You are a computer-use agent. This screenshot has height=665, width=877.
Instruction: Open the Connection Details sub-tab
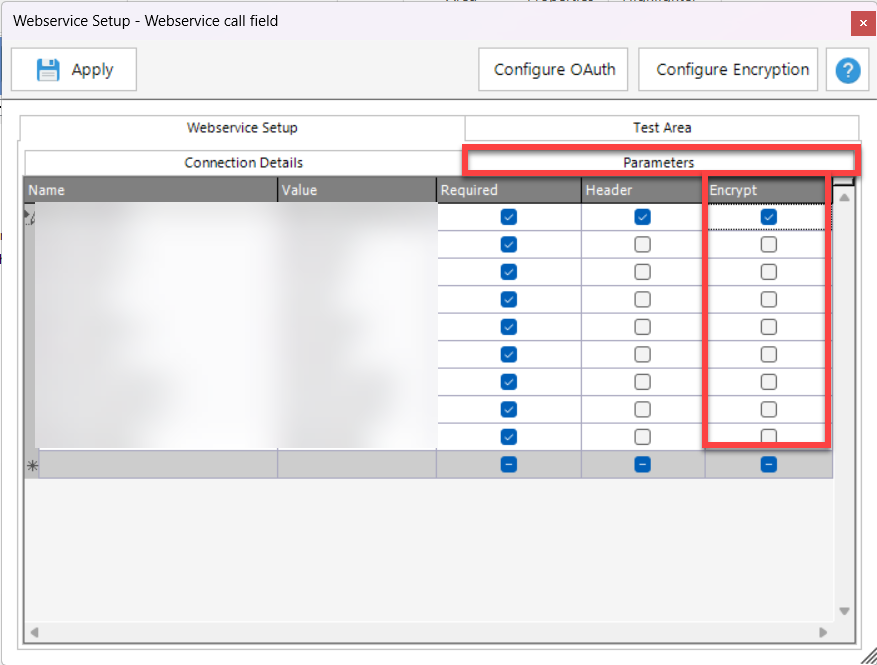pos(243,162)
